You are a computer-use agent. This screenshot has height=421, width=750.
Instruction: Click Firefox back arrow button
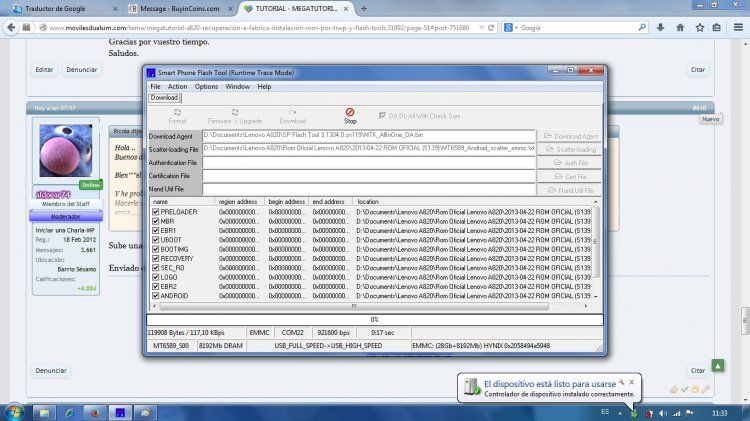pos(11,28)
